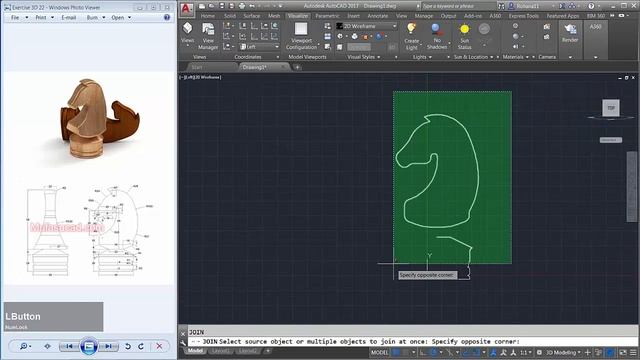Toggle Sun Status
The height and width of the screenshot is (360, 640).
click(x=464, y=36)
